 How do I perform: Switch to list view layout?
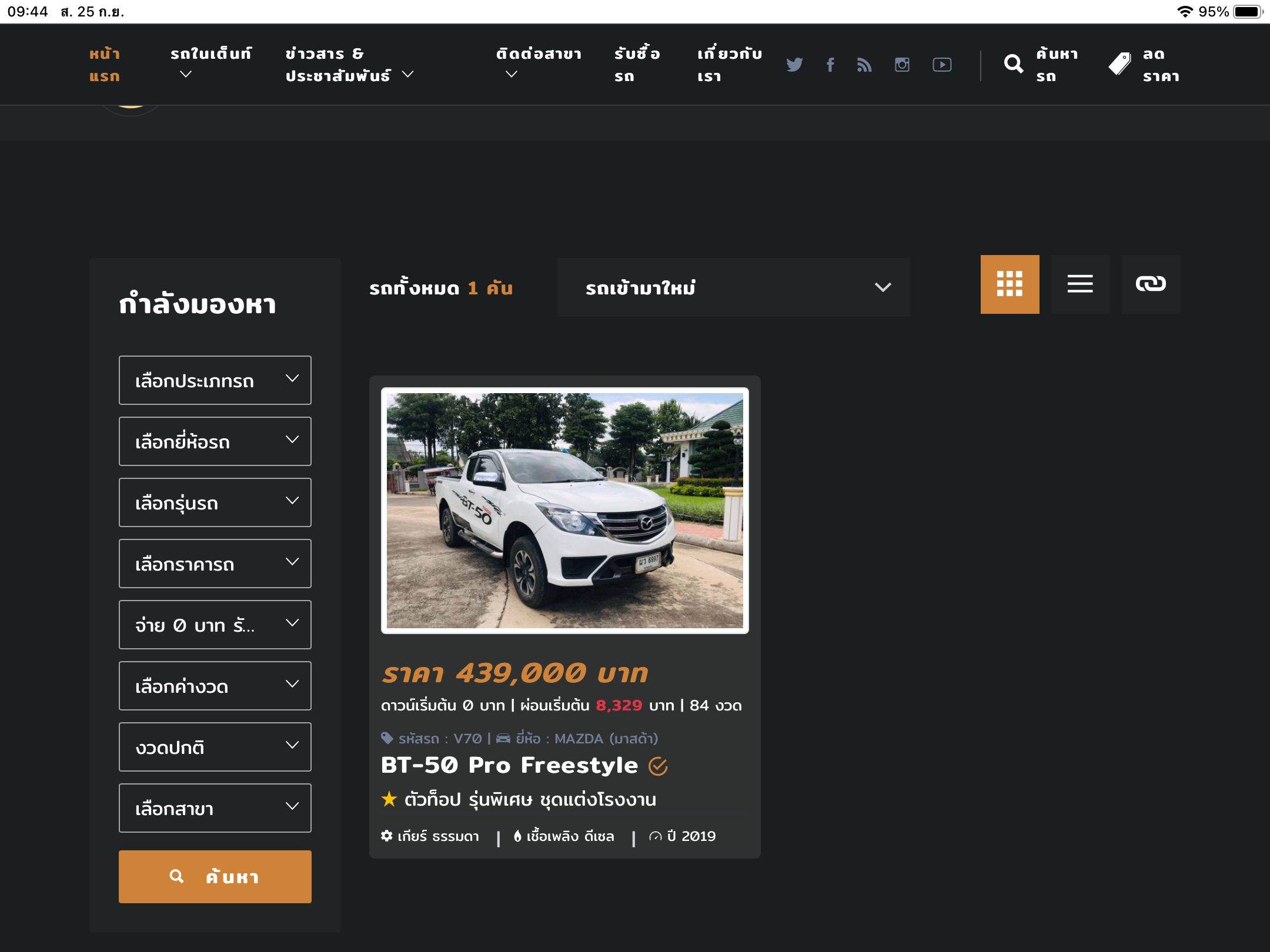pos(1080,284)
